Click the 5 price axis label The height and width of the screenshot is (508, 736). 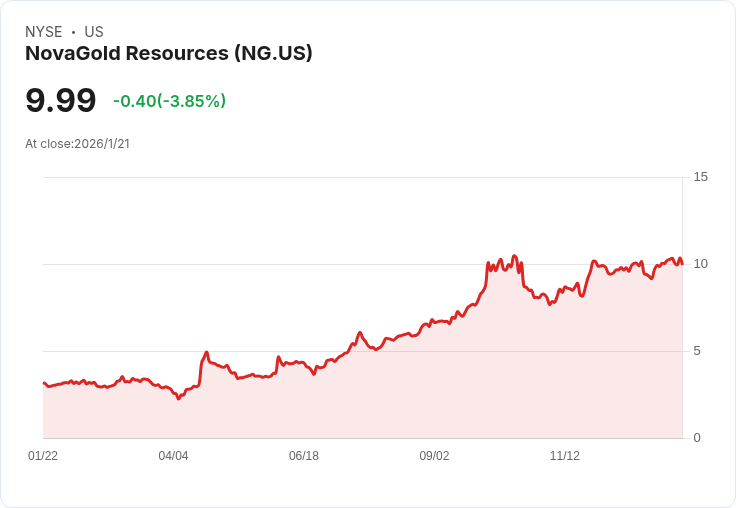click(x=697, y=351)
